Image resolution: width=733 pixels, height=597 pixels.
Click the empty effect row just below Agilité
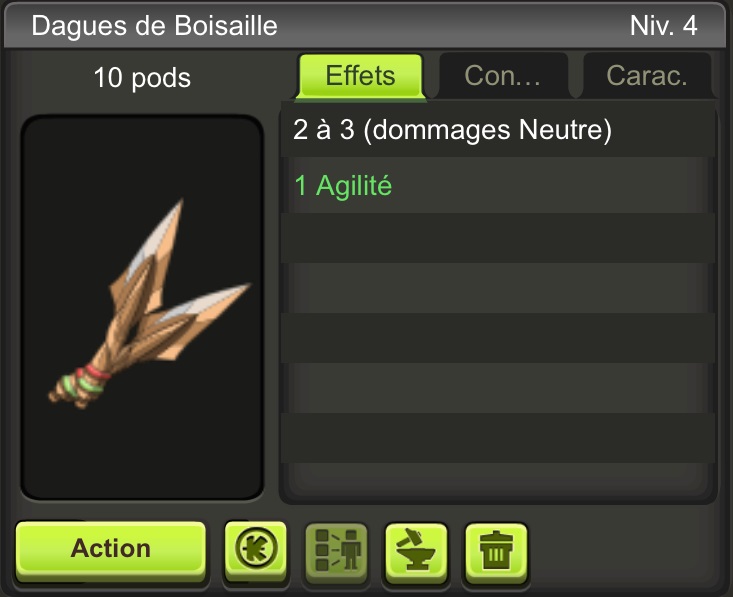(498, 237)
